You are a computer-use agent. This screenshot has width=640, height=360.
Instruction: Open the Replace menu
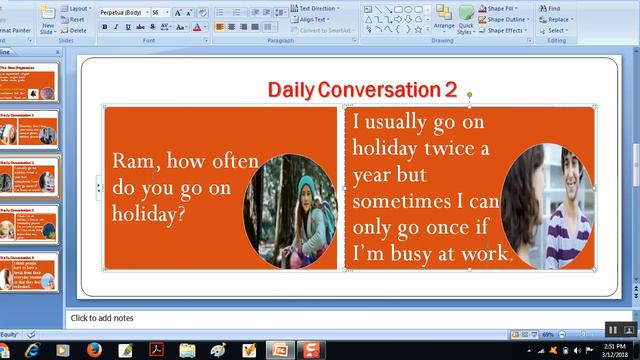pyautogui.click(x=556, y=19)
